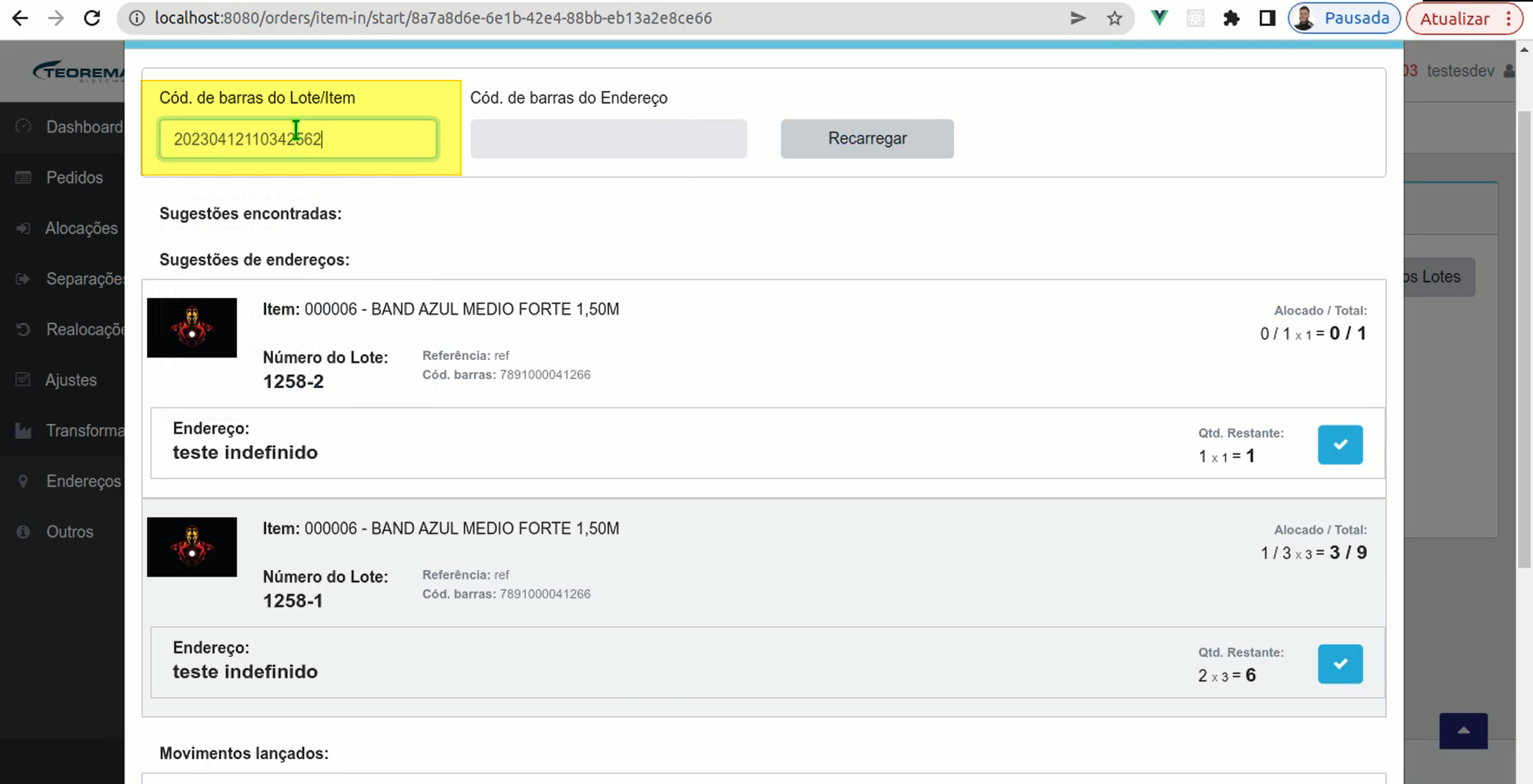
Task: Toggle the browser side panel icon
Action: (1267, 18)
